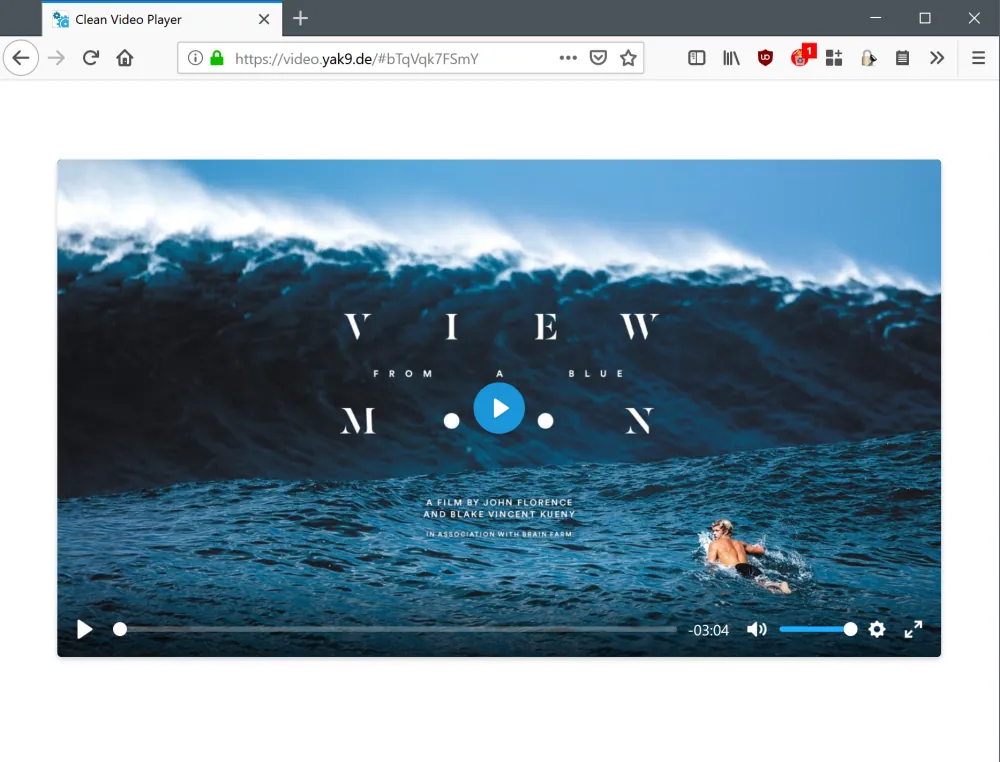This screenshot has height=762, width=1000.
Task: Start video with large center play button
Action: coord(499,408)
